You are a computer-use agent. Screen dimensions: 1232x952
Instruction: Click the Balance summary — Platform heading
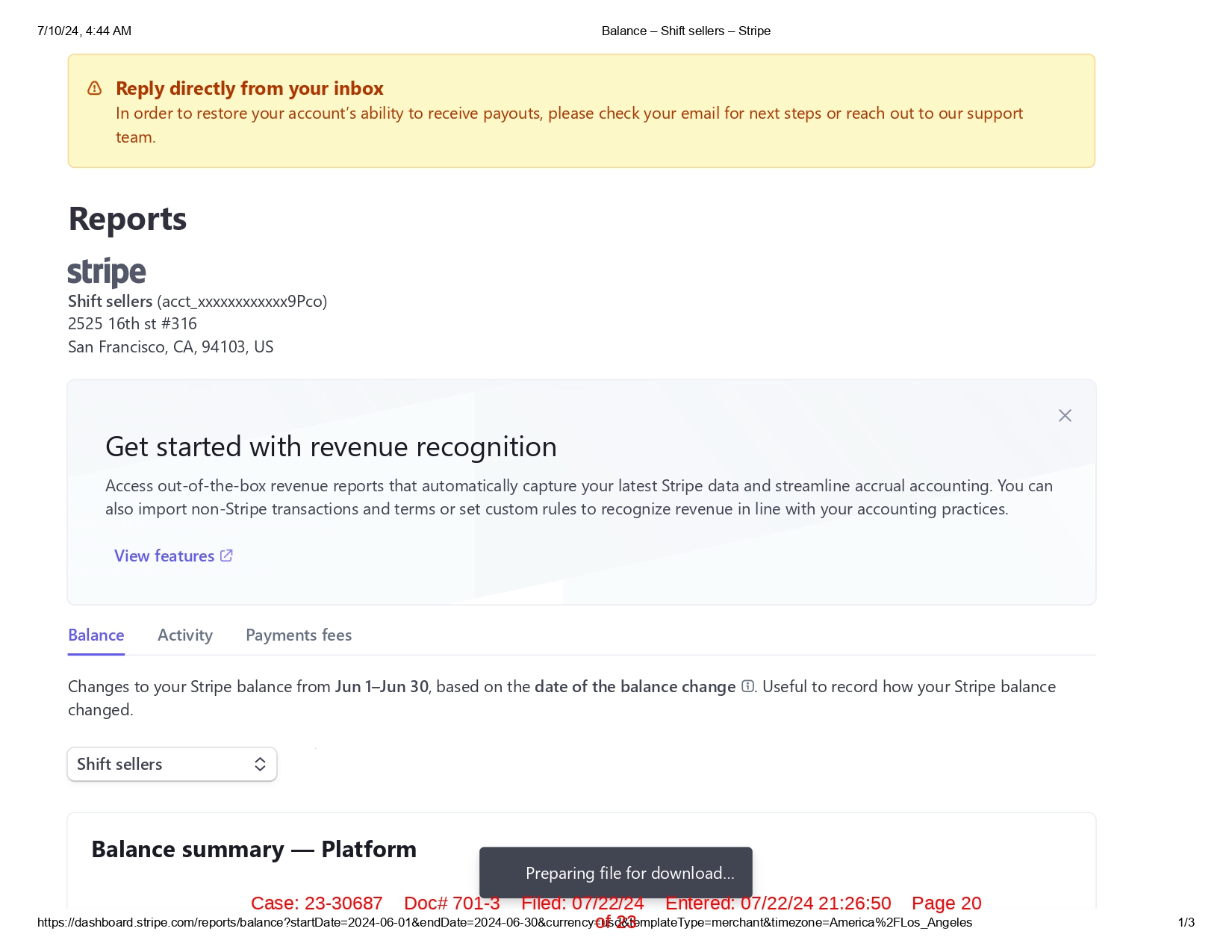click(x=254, y=850)
